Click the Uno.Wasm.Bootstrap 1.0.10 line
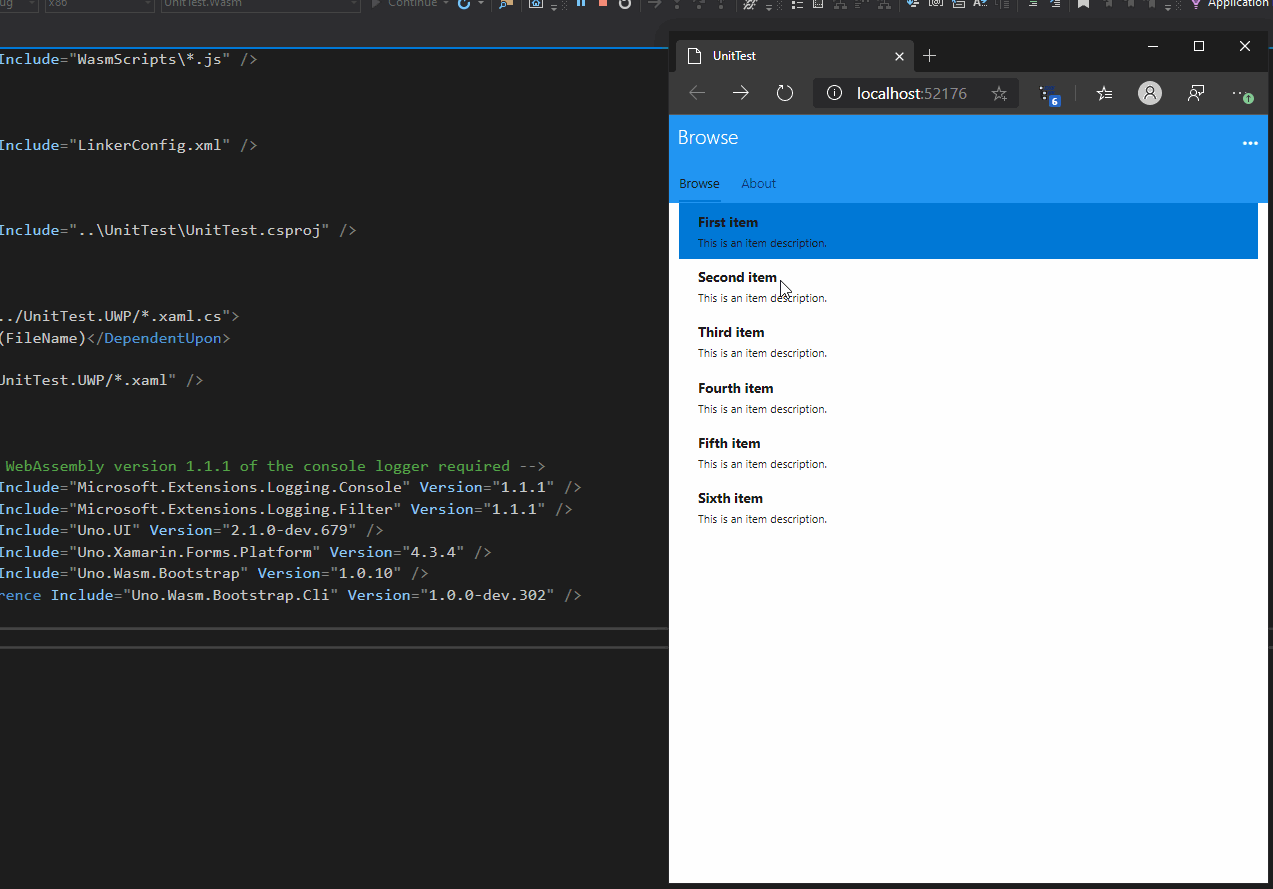The height and width of the screenshot is (889, 1273). (x=214, y=573)
